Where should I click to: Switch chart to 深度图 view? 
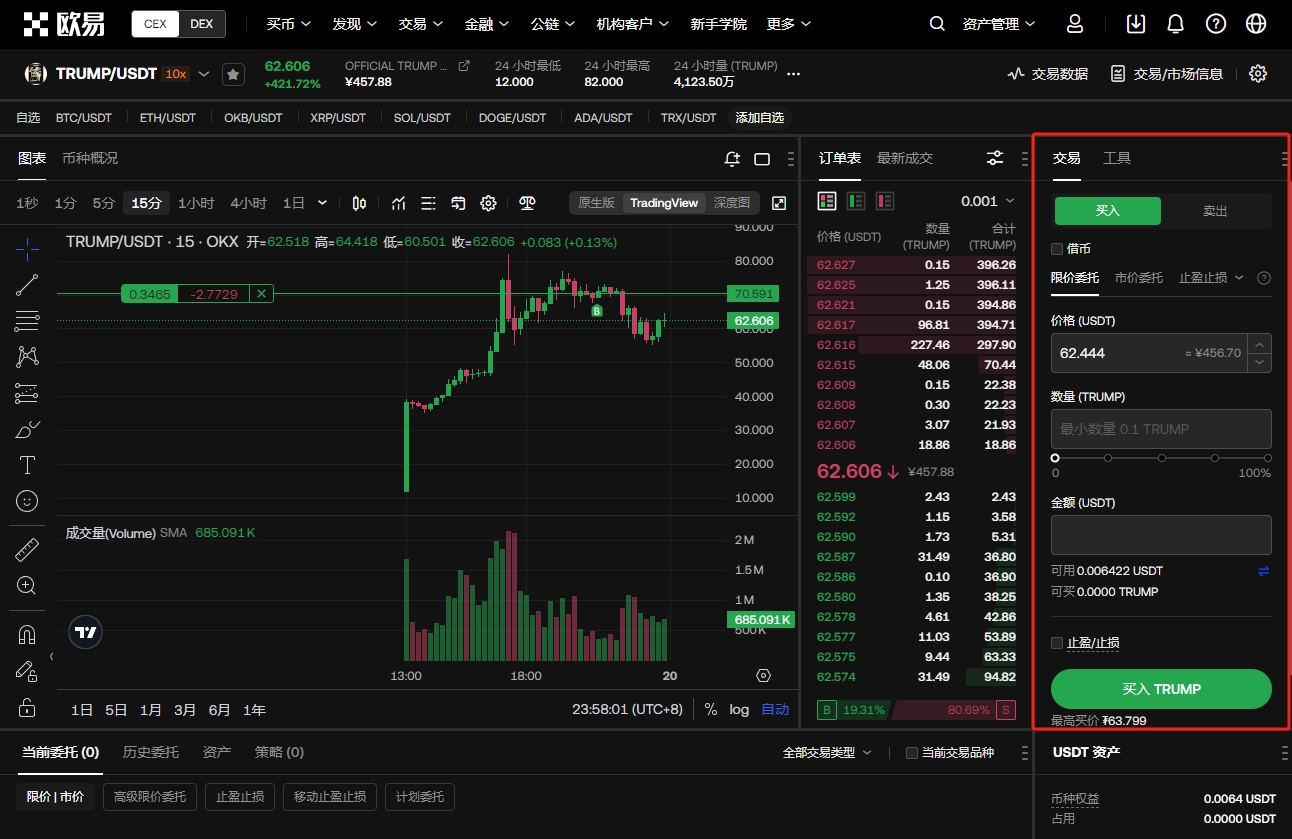[733, 202]
